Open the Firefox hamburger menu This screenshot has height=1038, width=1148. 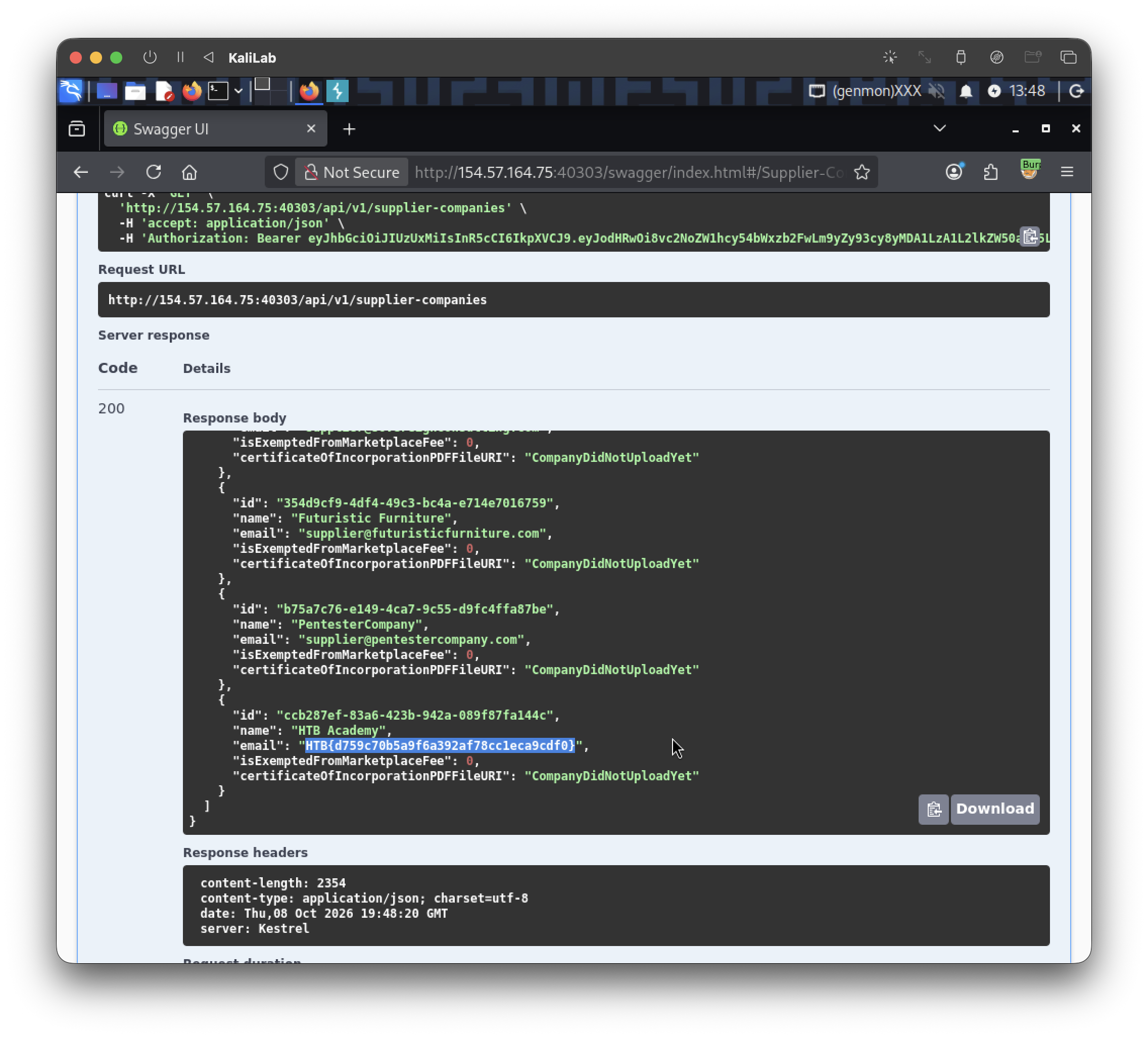[x=1067, y=172]
